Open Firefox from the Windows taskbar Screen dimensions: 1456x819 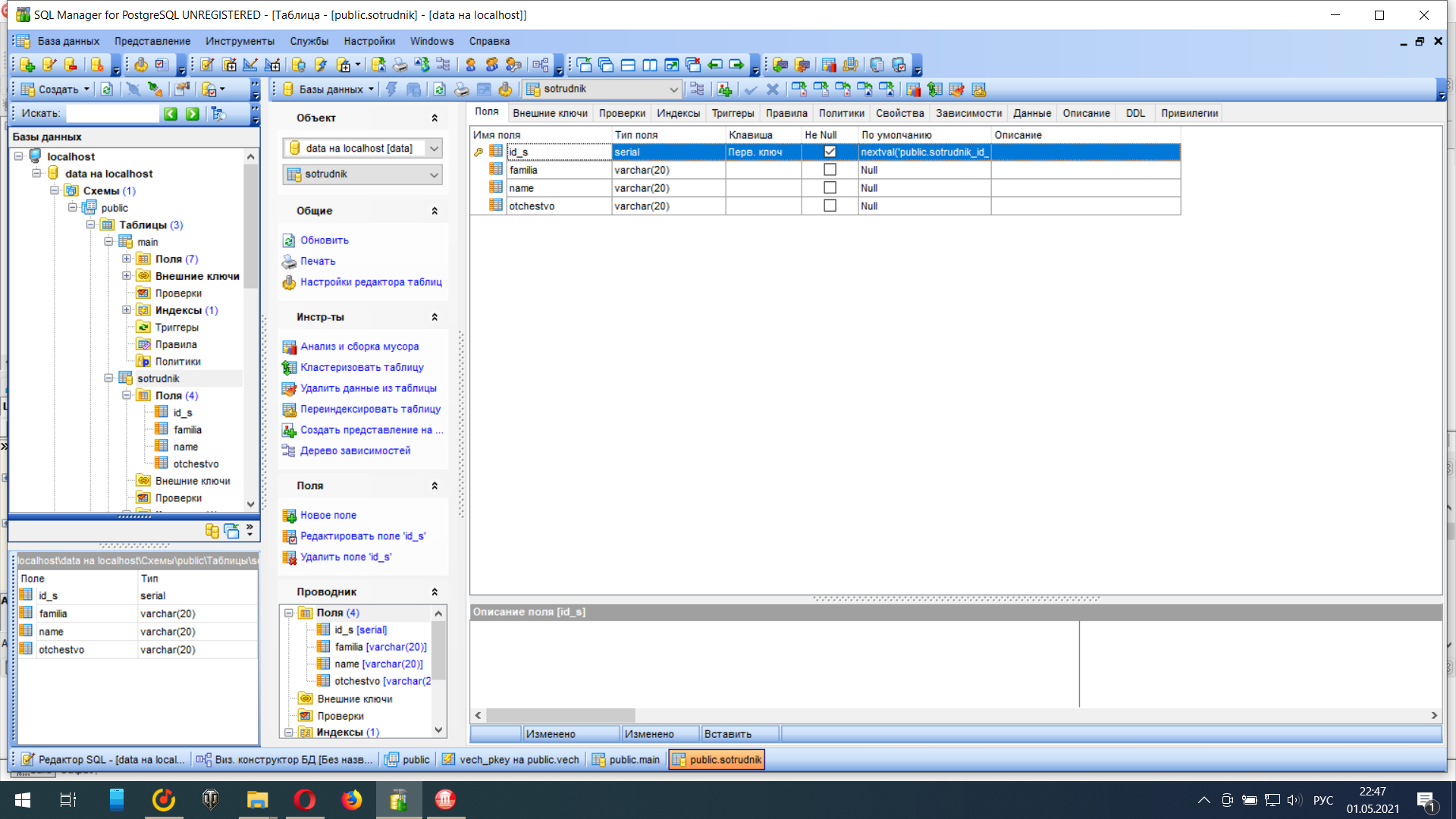(x=352, y=799)
